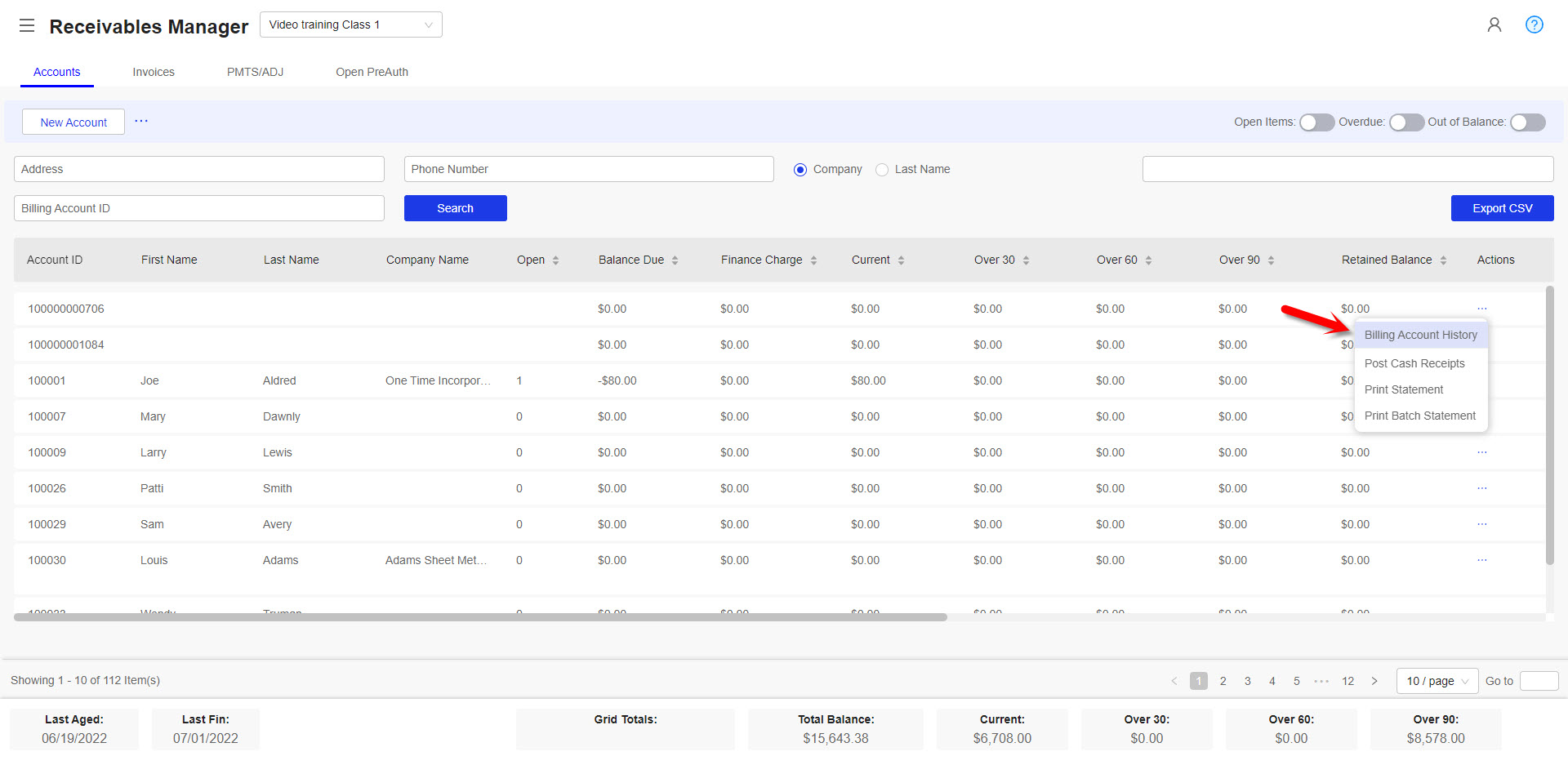Go to page 5
The width and height of the screenshot is (1568, 765).
(1296, 681)
